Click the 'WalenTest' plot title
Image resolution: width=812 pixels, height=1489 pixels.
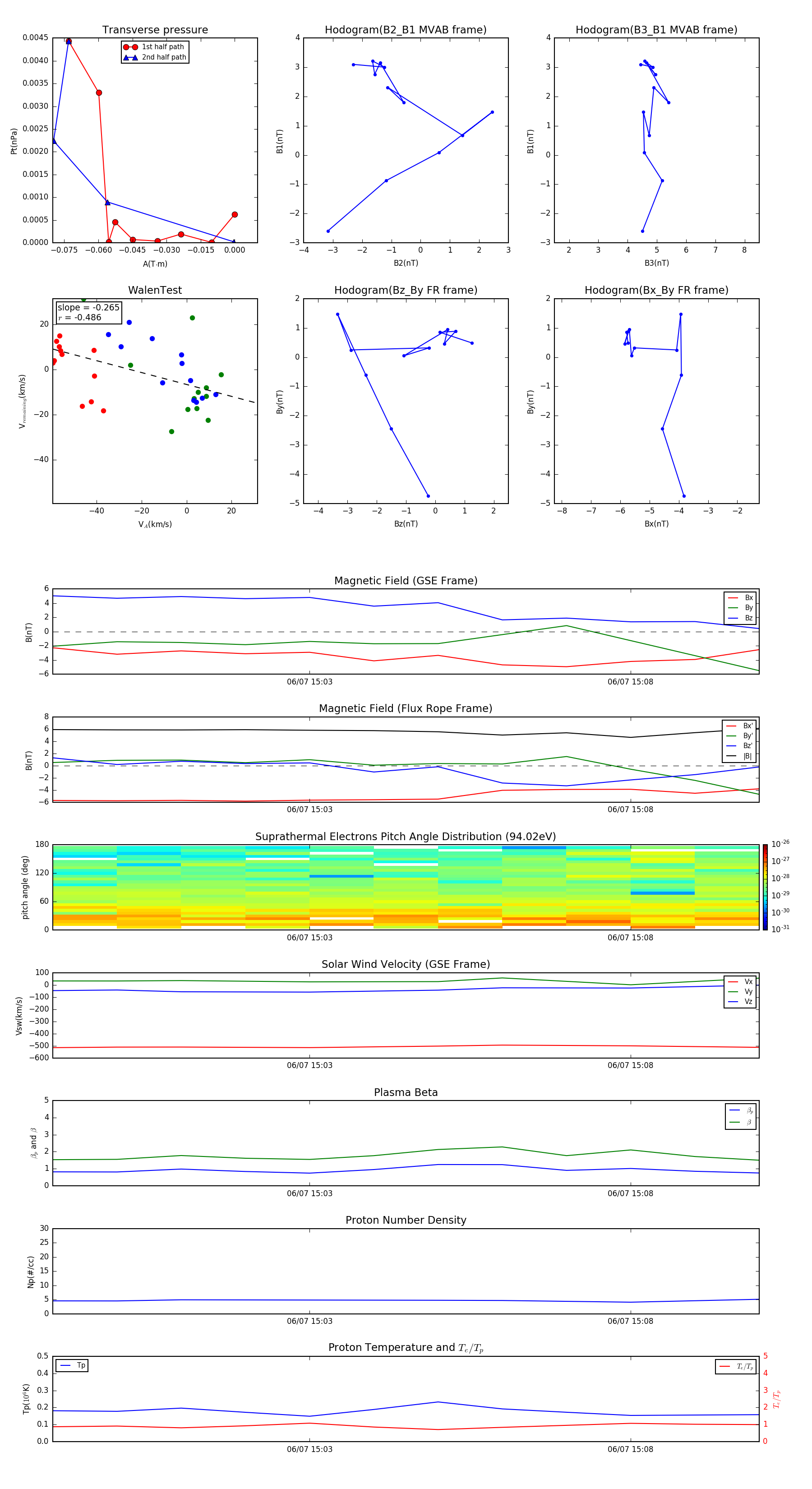click(155, 290)
